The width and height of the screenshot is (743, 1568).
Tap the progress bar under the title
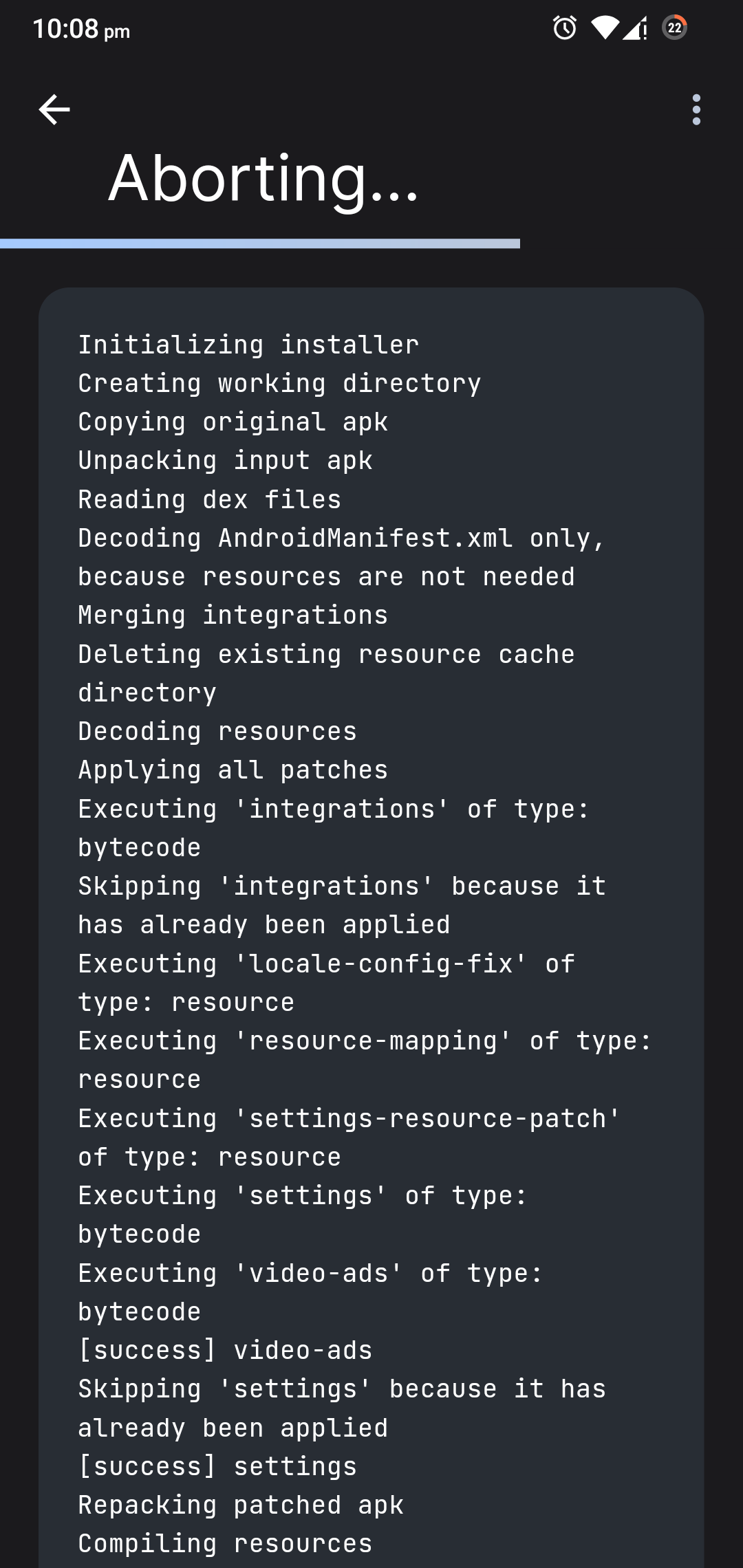(x=260, y=242)
